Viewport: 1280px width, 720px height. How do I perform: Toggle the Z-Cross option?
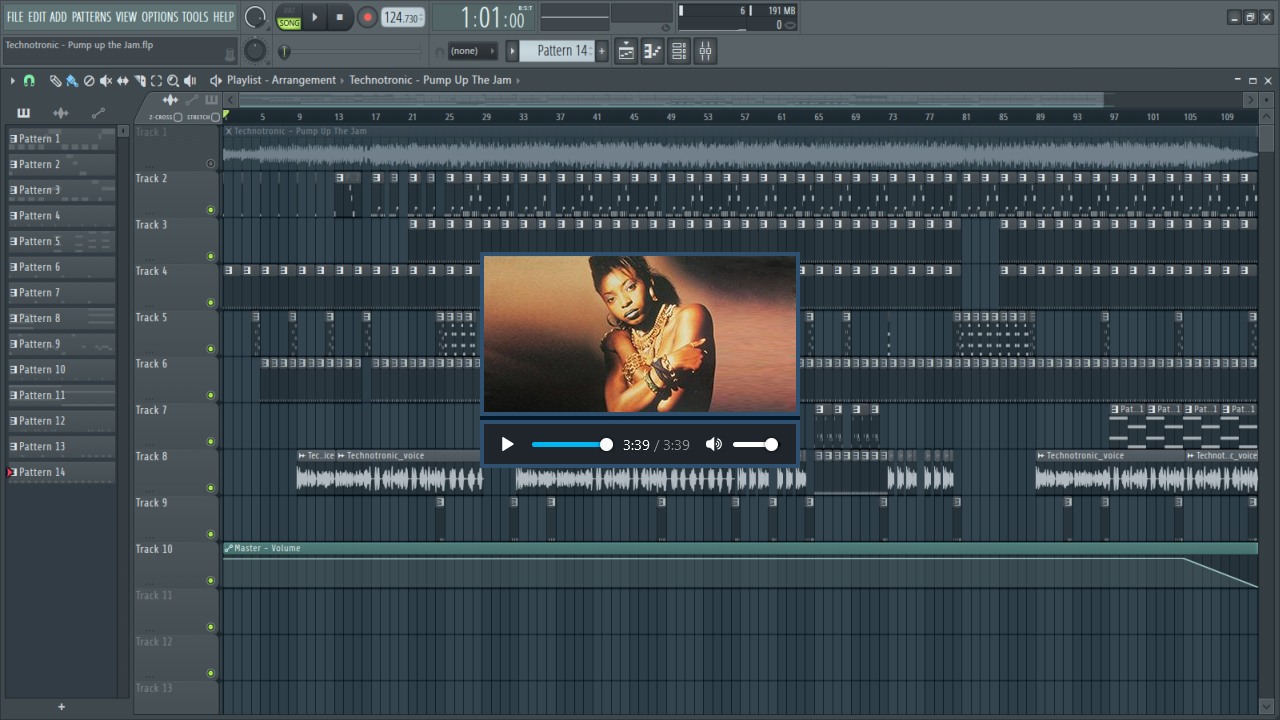click(x=178, y=117)
